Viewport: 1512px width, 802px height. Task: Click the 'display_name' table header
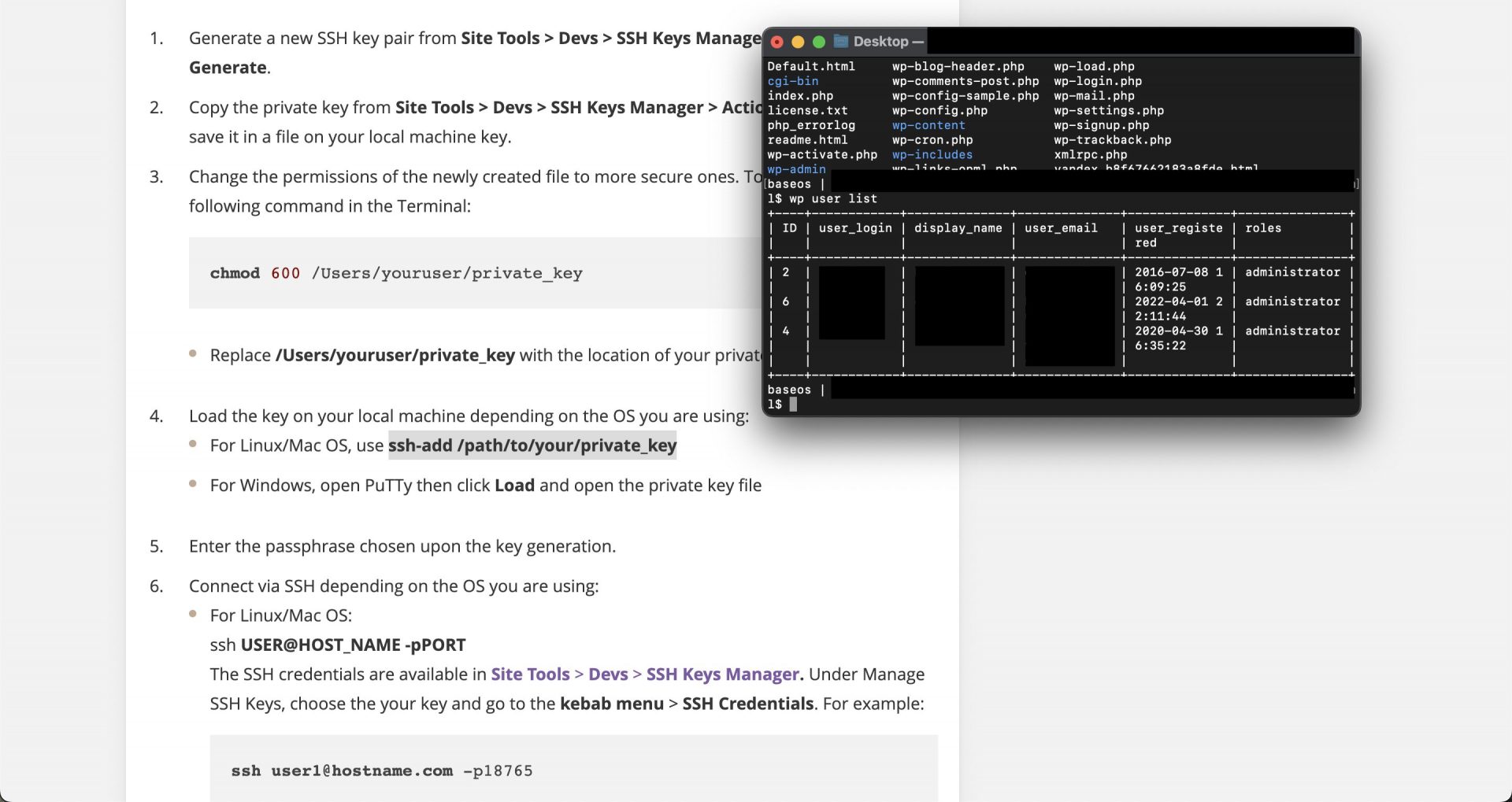point(958,228)
